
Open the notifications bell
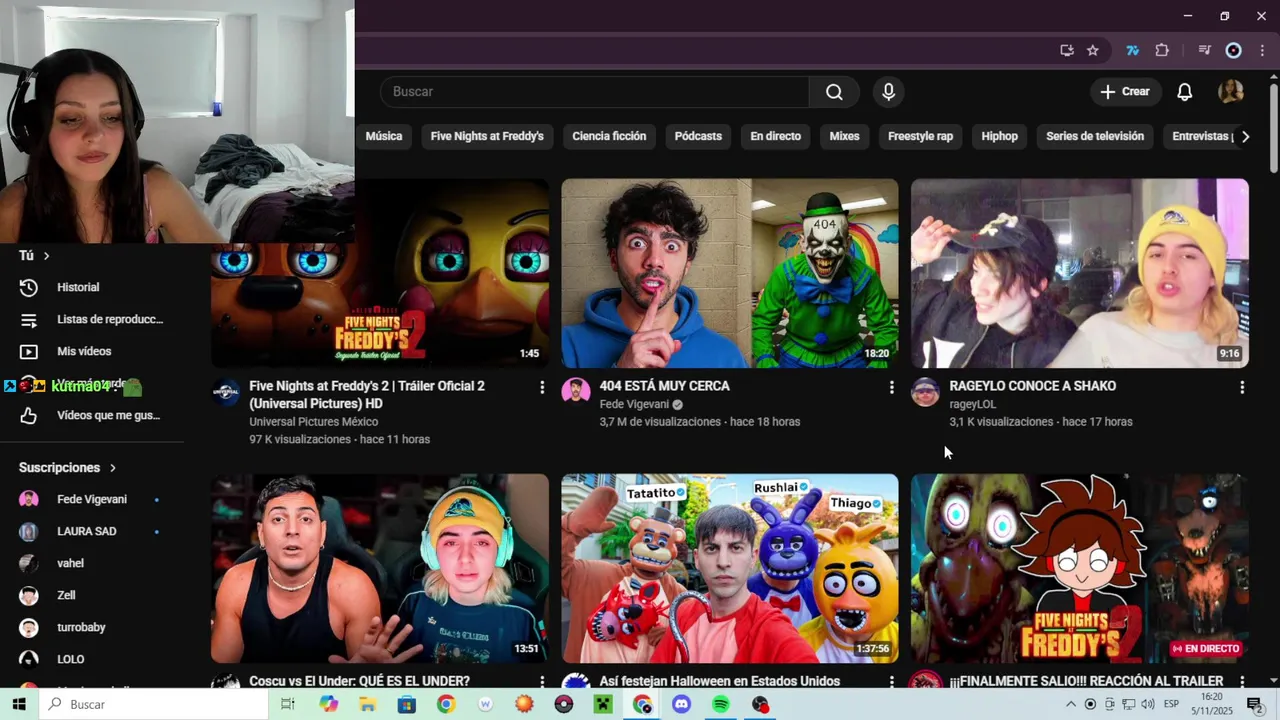(1184, 92)
